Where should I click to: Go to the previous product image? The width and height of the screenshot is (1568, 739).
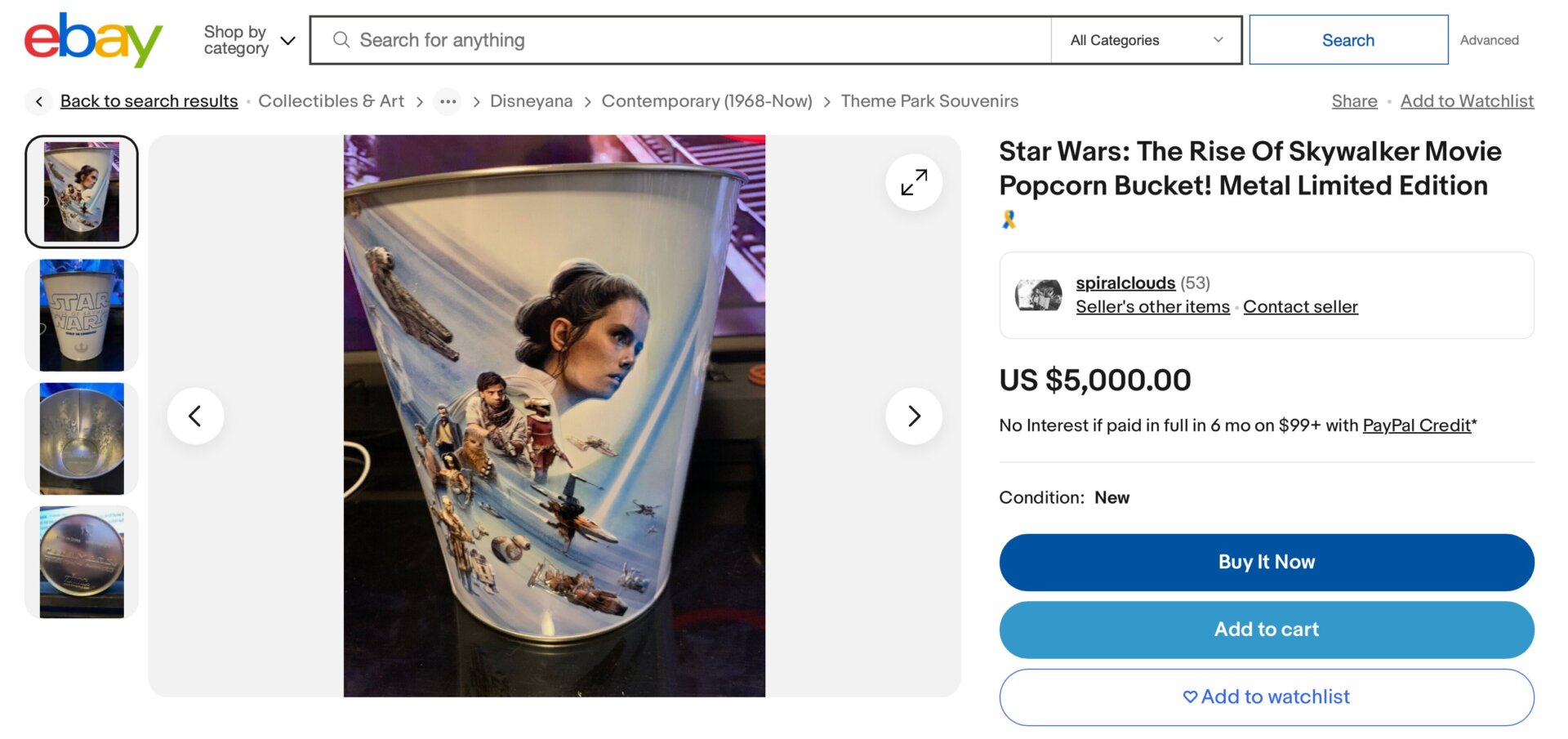[x=195, y=416]
